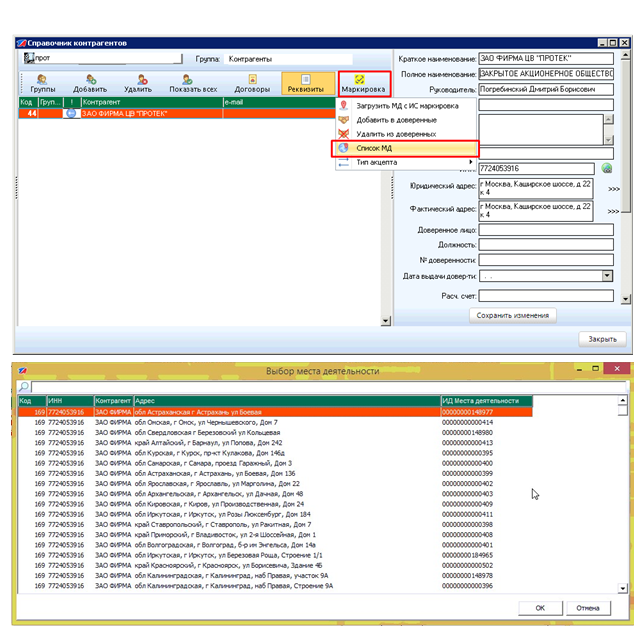Viewport: 644px width, 631px height.
Task: Expand Юридический адрес with the >>> button
Action: click(x=613, y=188)
